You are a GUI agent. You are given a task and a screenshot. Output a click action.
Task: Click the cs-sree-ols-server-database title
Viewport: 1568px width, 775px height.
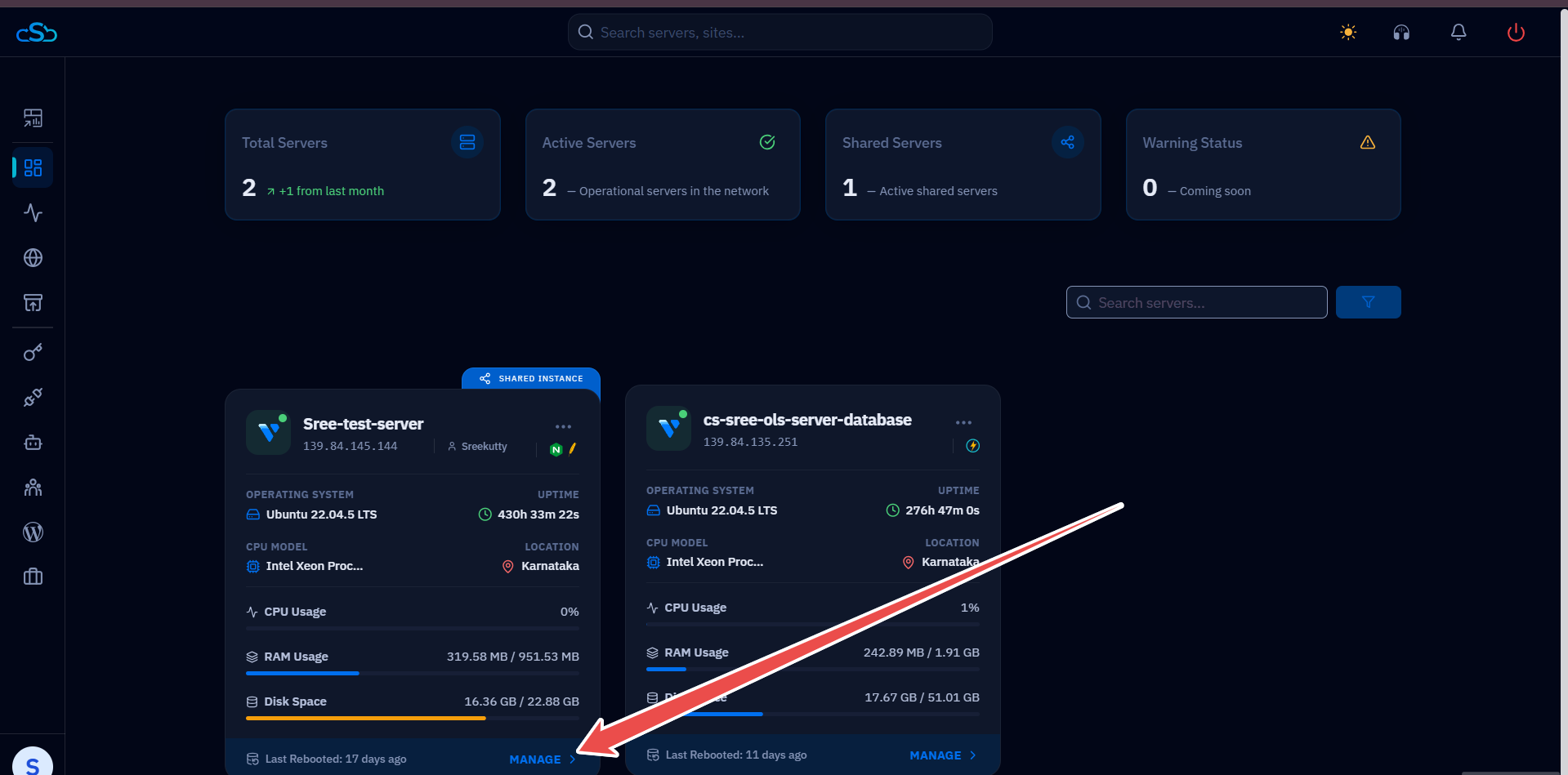point(807,420)
